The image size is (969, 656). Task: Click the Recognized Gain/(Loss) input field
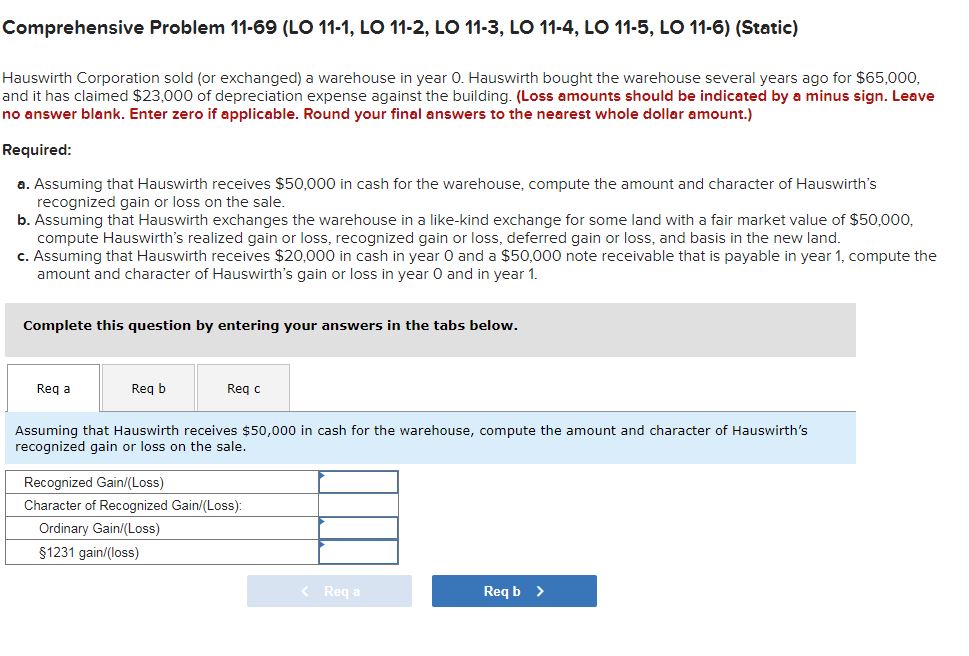click(357, 481)
